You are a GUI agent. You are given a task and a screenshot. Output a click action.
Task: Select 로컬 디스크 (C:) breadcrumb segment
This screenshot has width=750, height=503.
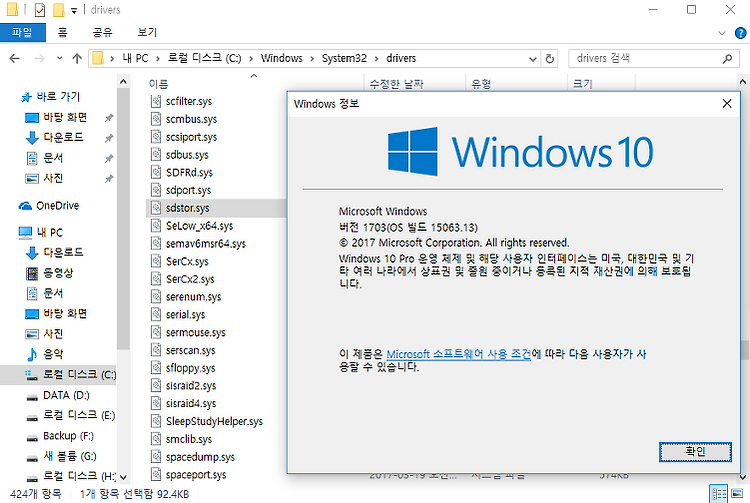point(204,58)
